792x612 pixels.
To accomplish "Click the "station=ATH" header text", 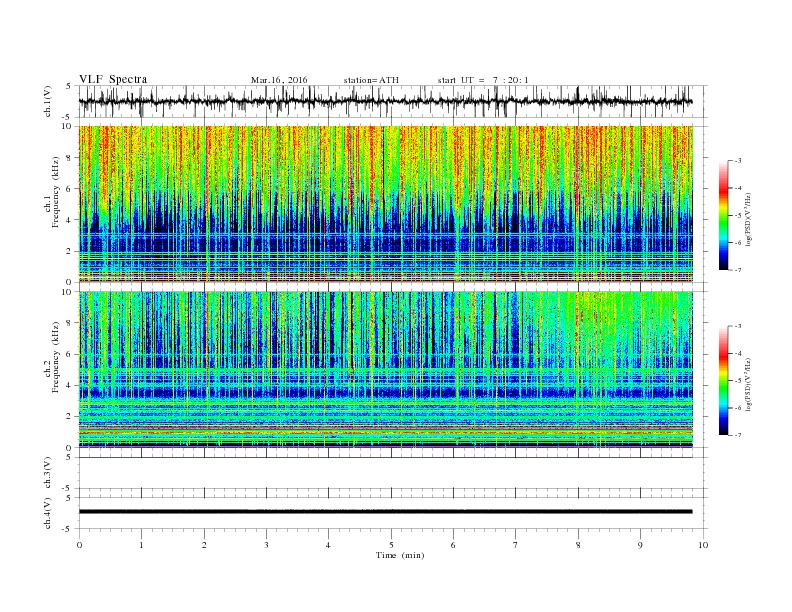I will tap(371, 80).
